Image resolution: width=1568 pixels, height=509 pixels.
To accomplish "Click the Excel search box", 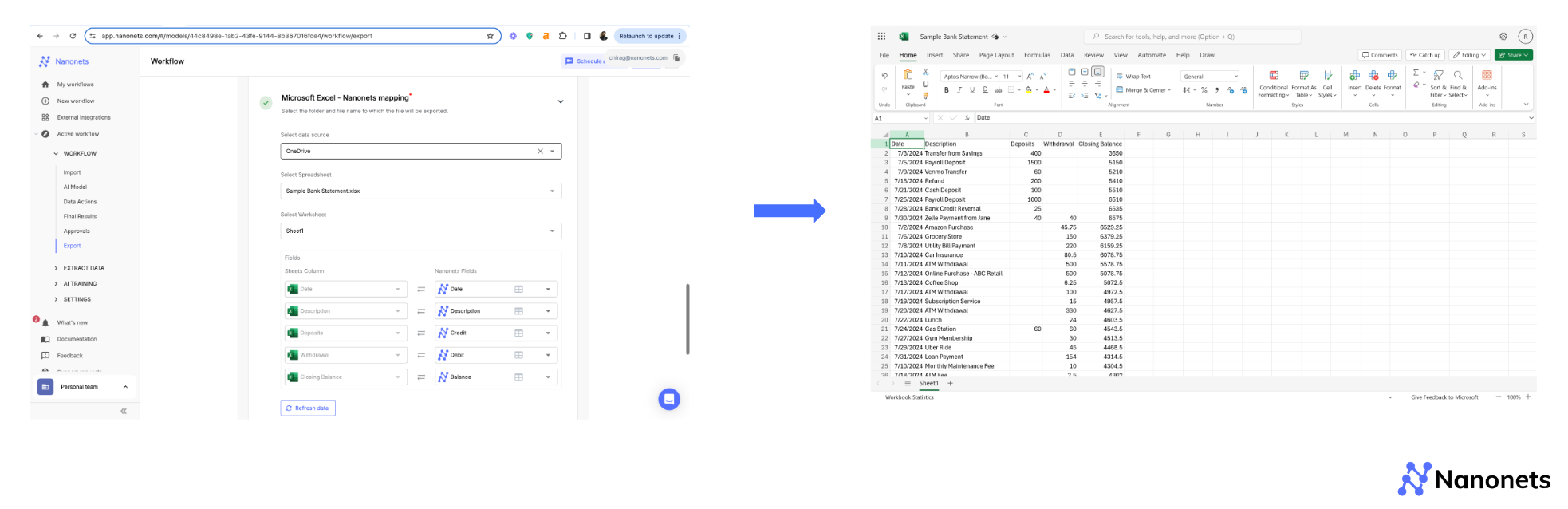I will pos(1192,37).
